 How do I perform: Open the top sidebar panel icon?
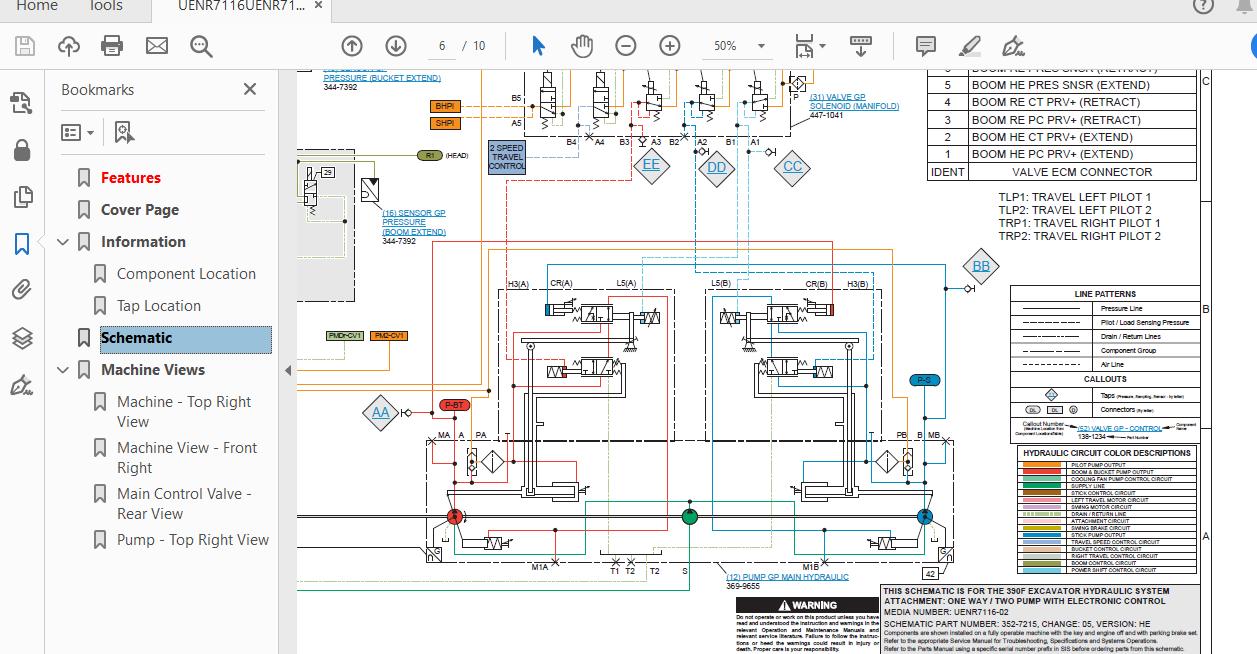pos(21,102)
